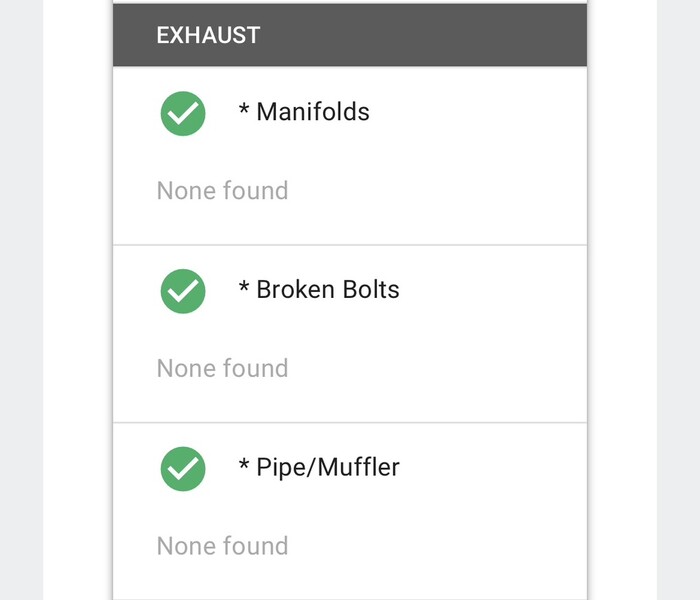Click the gray margin left of the page

(20, 300)
